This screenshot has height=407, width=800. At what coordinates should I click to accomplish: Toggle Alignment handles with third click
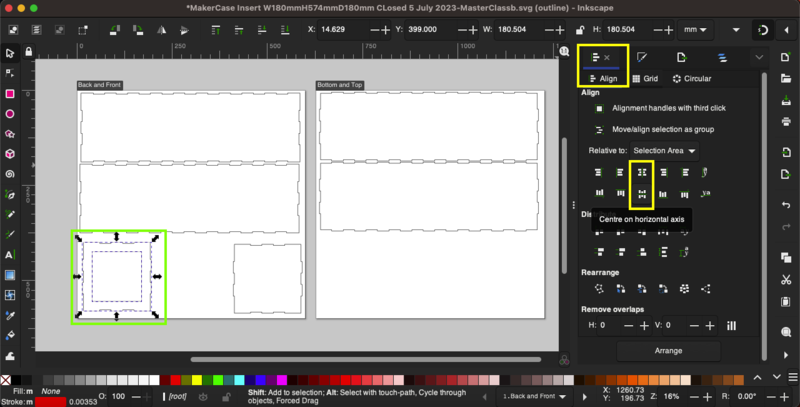coord(599,108)
